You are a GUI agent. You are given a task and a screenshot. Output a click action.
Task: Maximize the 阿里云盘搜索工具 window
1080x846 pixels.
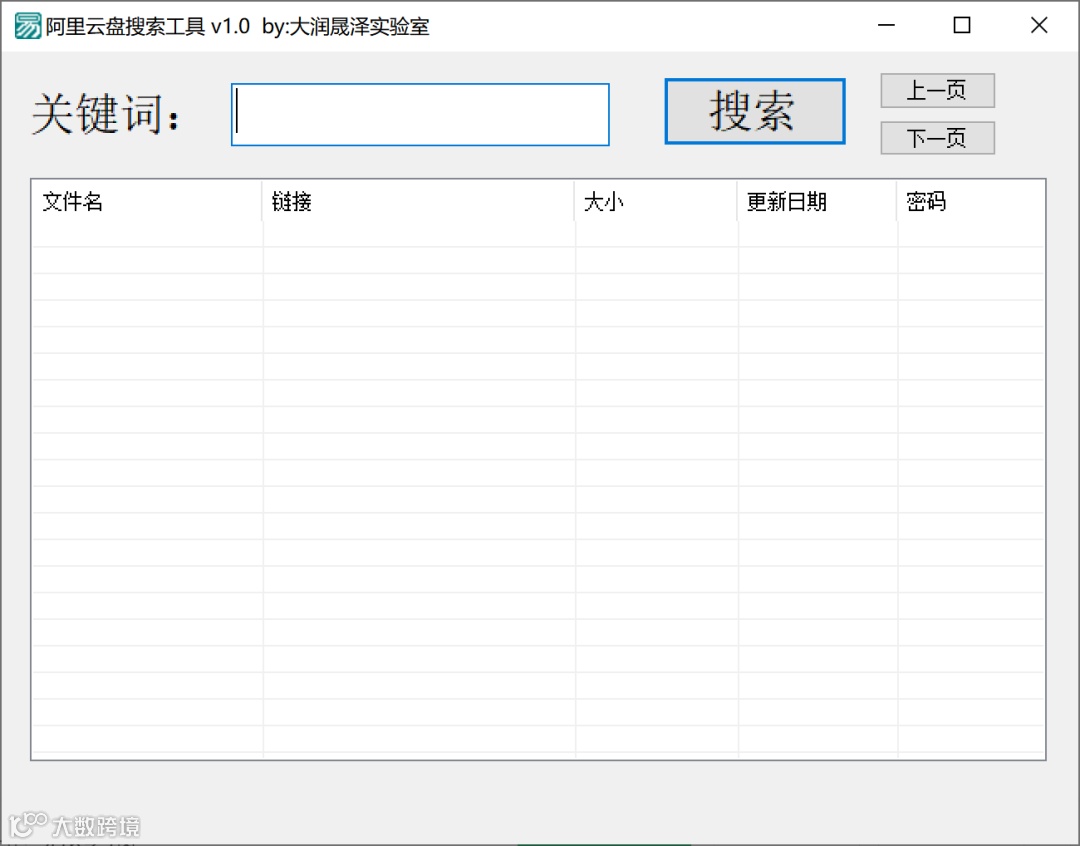[x=962, y=25]
